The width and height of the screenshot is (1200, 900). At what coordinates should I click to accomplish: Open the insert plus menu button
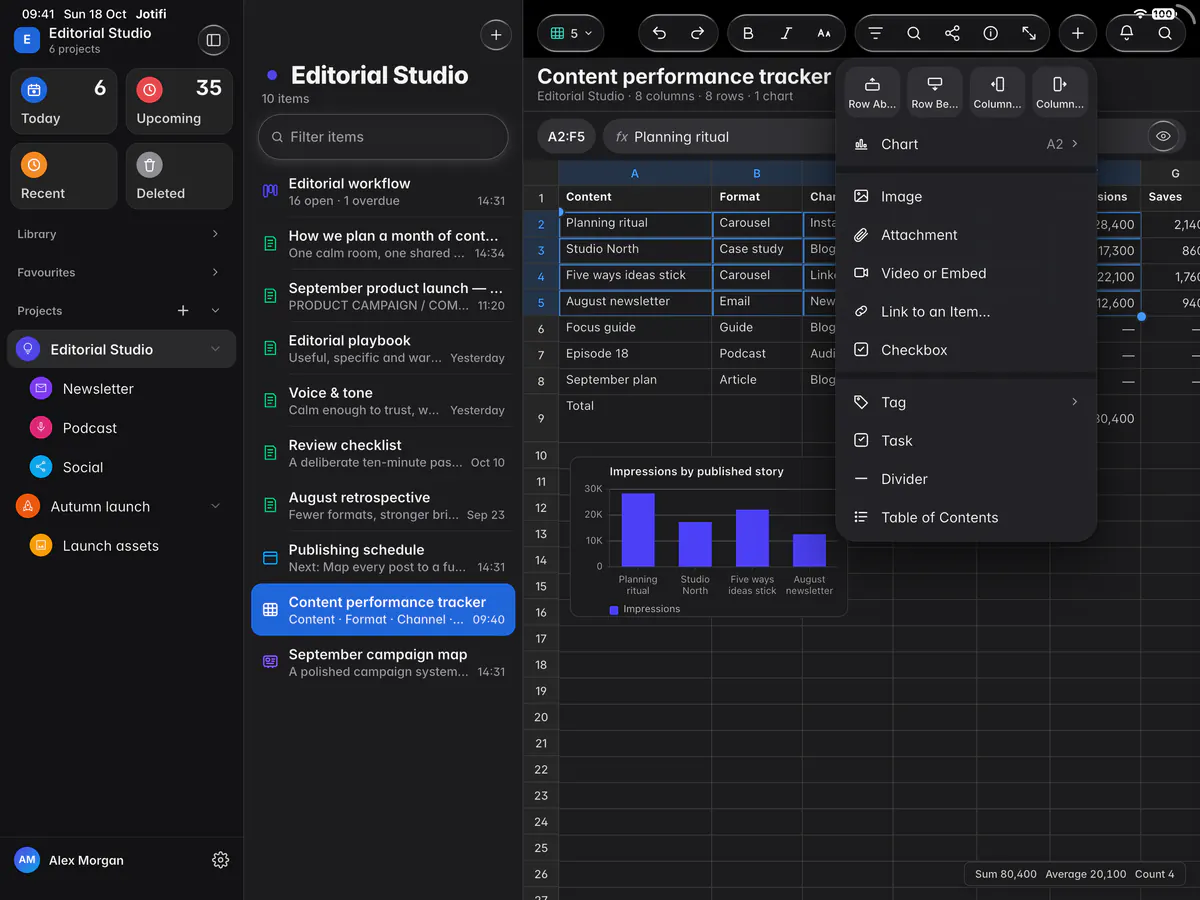click(1077, 33)
